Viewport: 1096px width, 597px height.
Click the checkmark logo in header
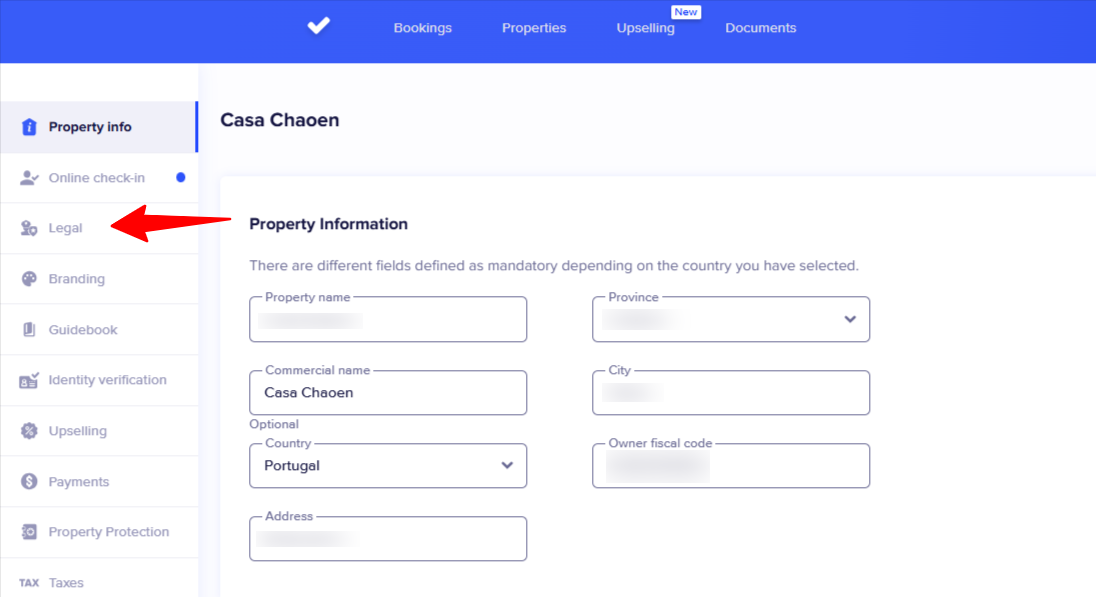click(318, 27)
